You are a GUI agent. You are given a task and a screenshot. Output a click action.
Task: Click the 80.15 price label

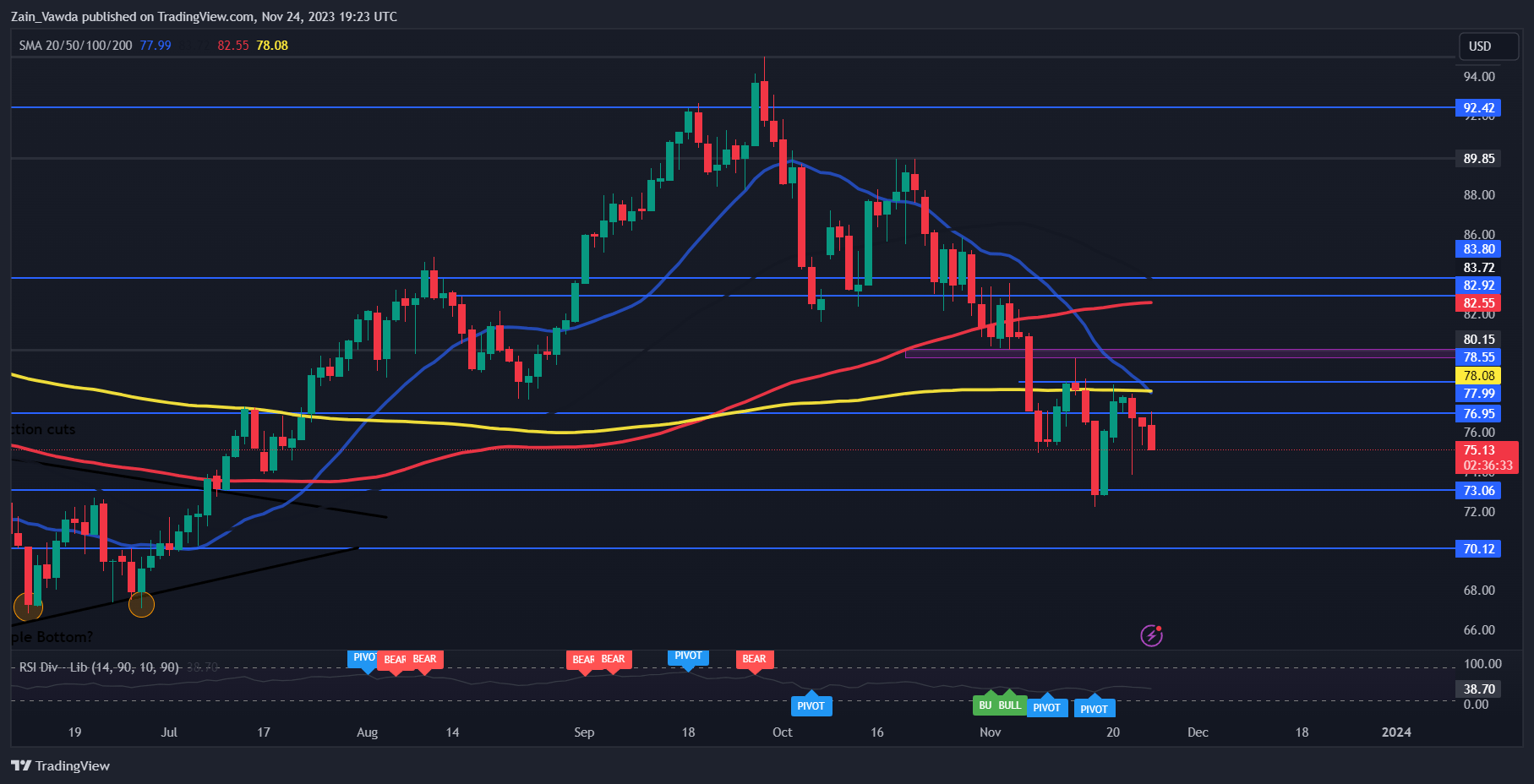pyautogui.click(x=1478, y=339)
